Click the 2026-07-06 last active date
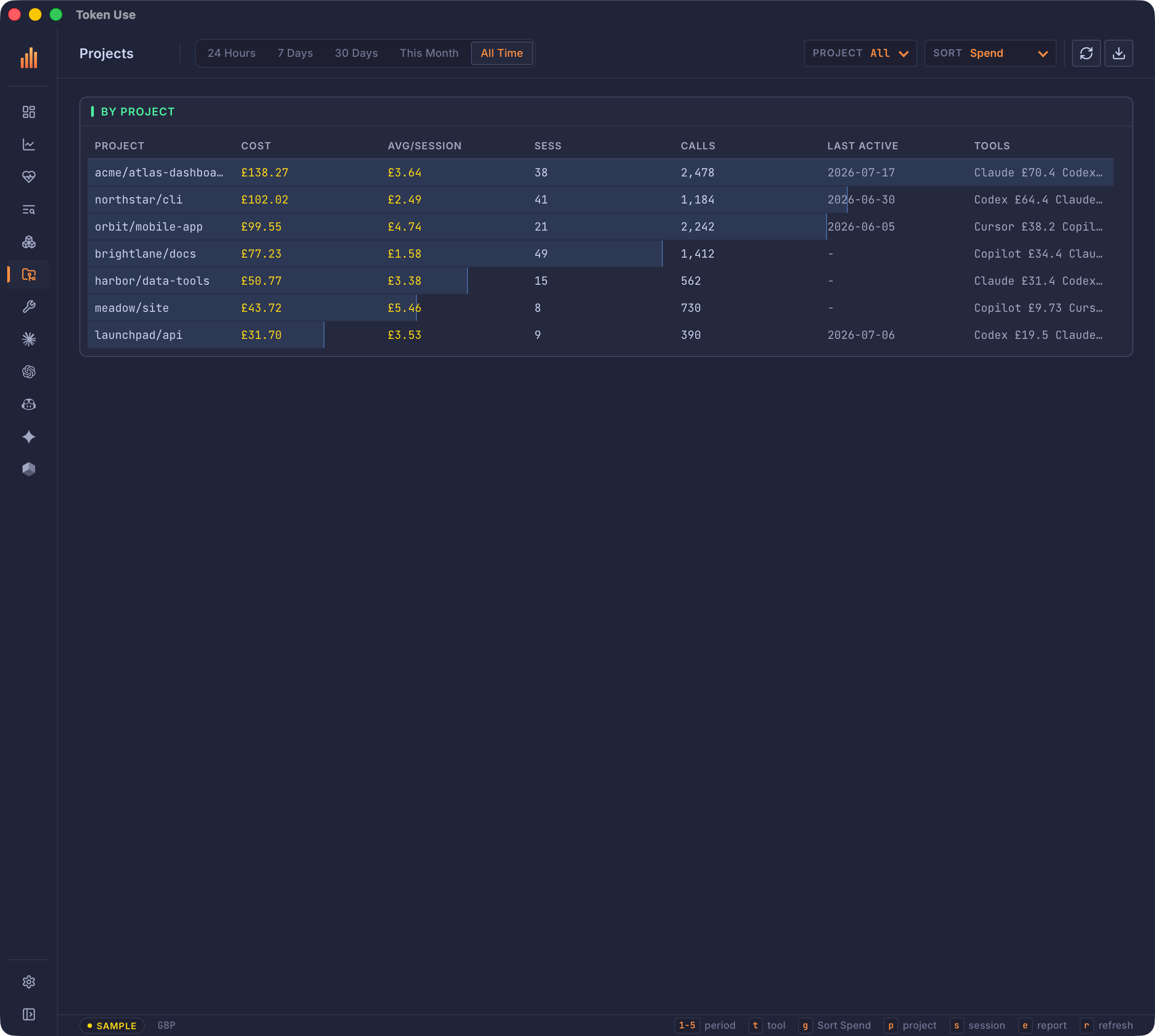This screenshot has width=1155, height=1036. pyautogui.click(x=861, y=335)
